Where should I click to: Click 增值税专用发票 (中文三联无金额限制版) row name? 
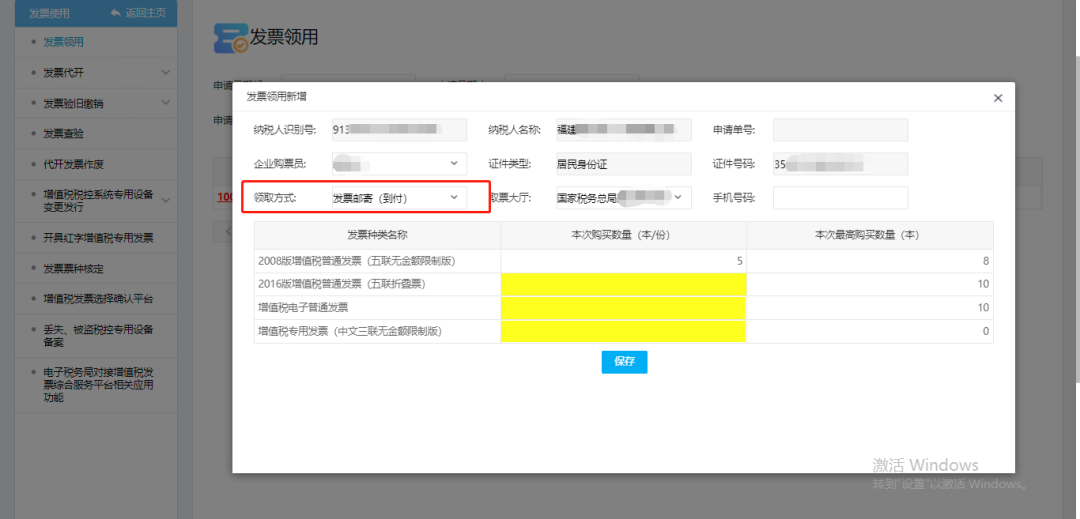(349, 331)
